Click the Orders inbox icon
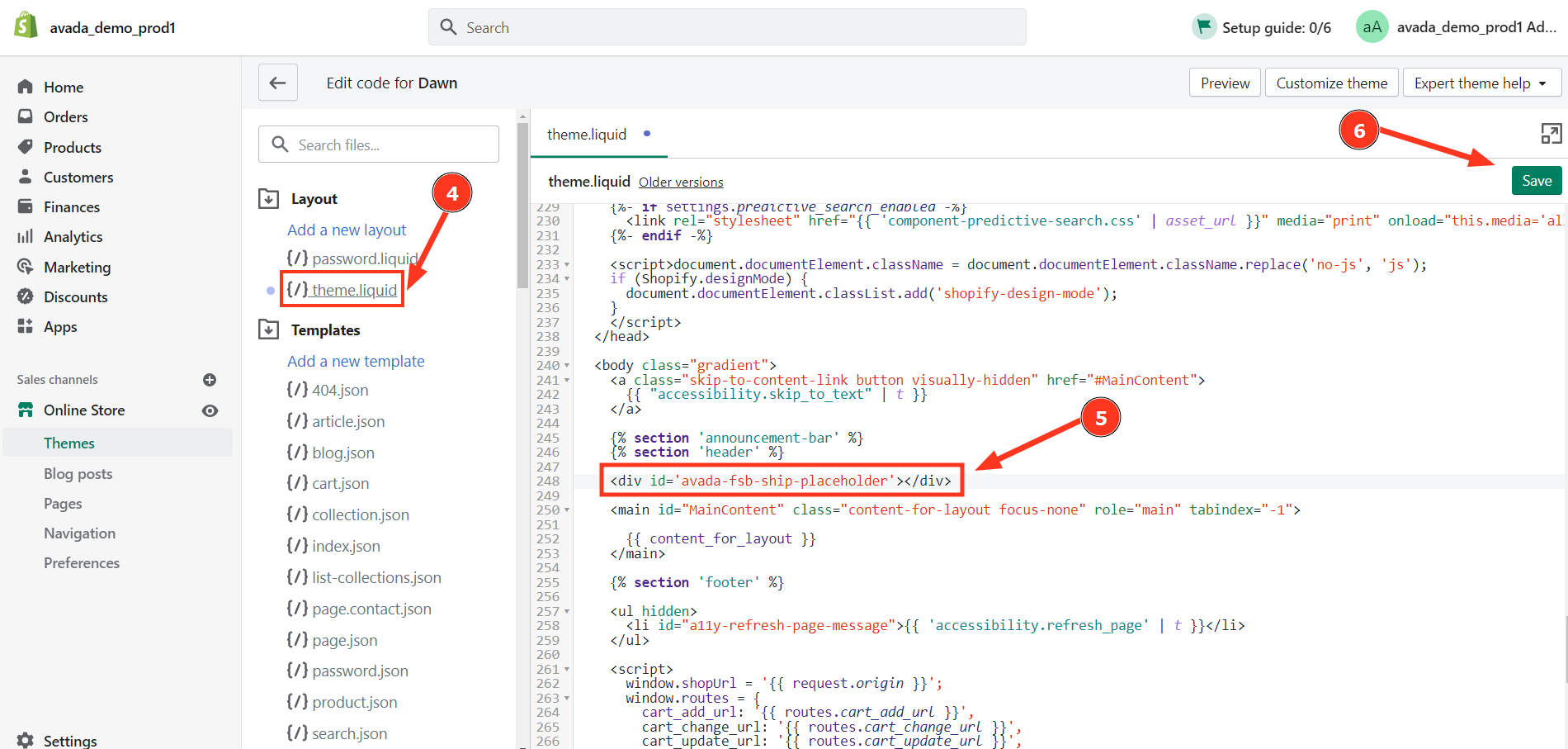 point(26,116)
